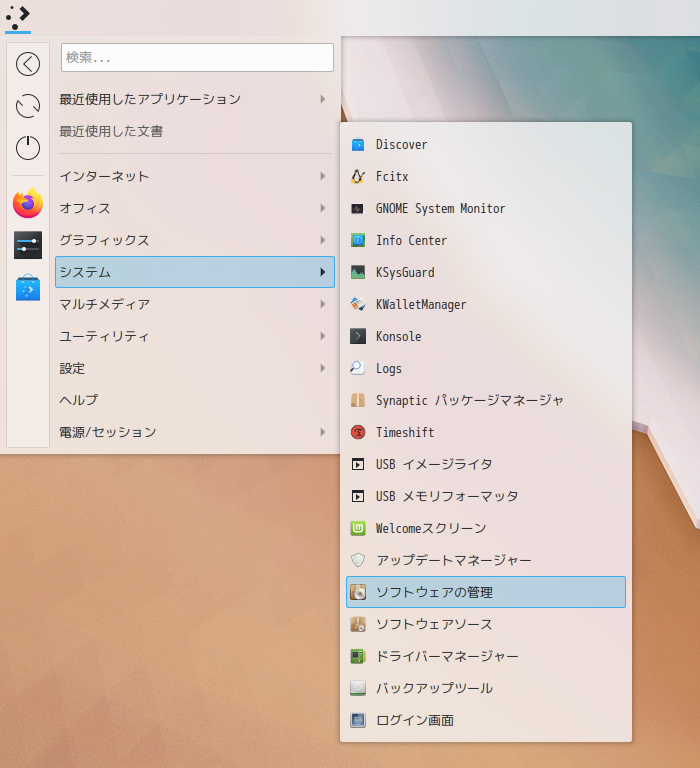Image resolution: width=700 pixels, height=768 pixels.
Task: Open Synaptic パッケージマネージャ label
Action: point(470,401)
